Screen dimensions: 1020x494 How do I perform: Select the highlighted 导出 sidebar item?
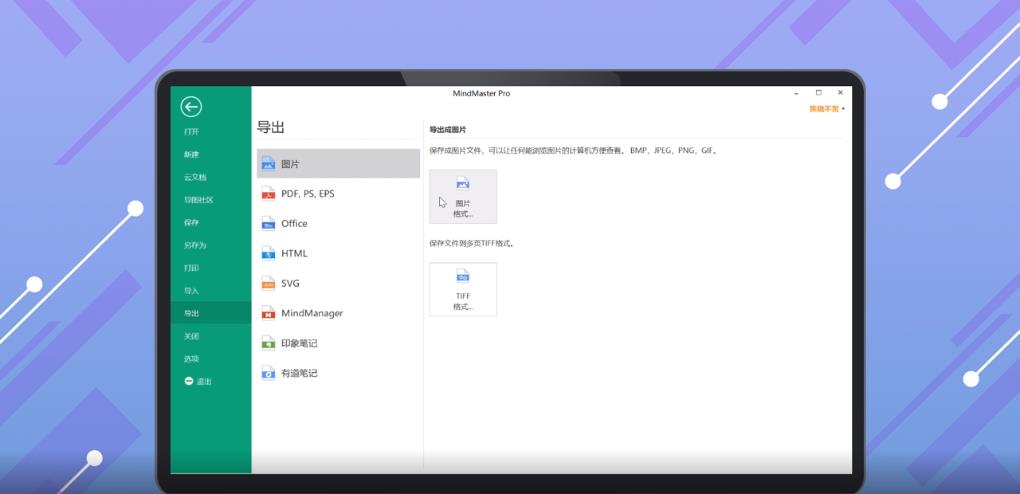point(211,313)
